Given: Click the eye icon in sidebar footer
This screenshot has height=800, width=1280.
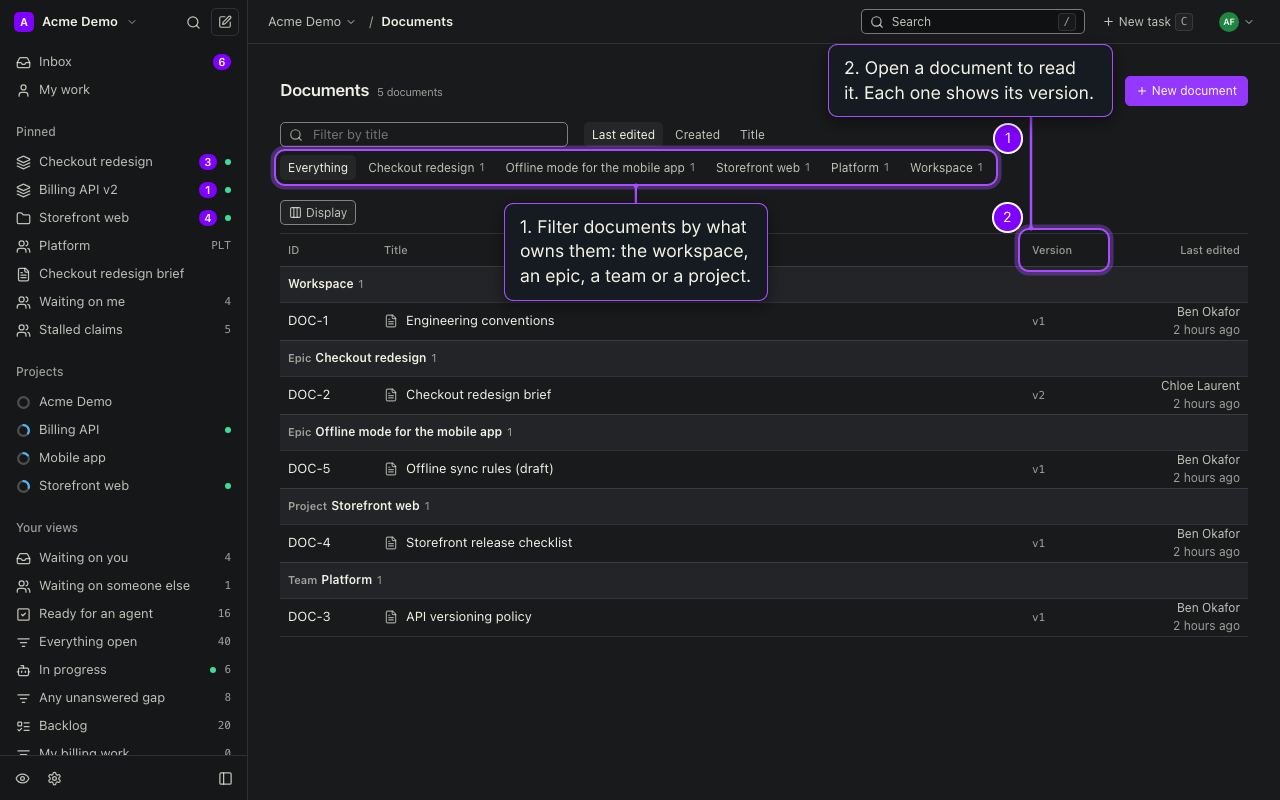Looking at the screenshot, I should click(22, 779).
